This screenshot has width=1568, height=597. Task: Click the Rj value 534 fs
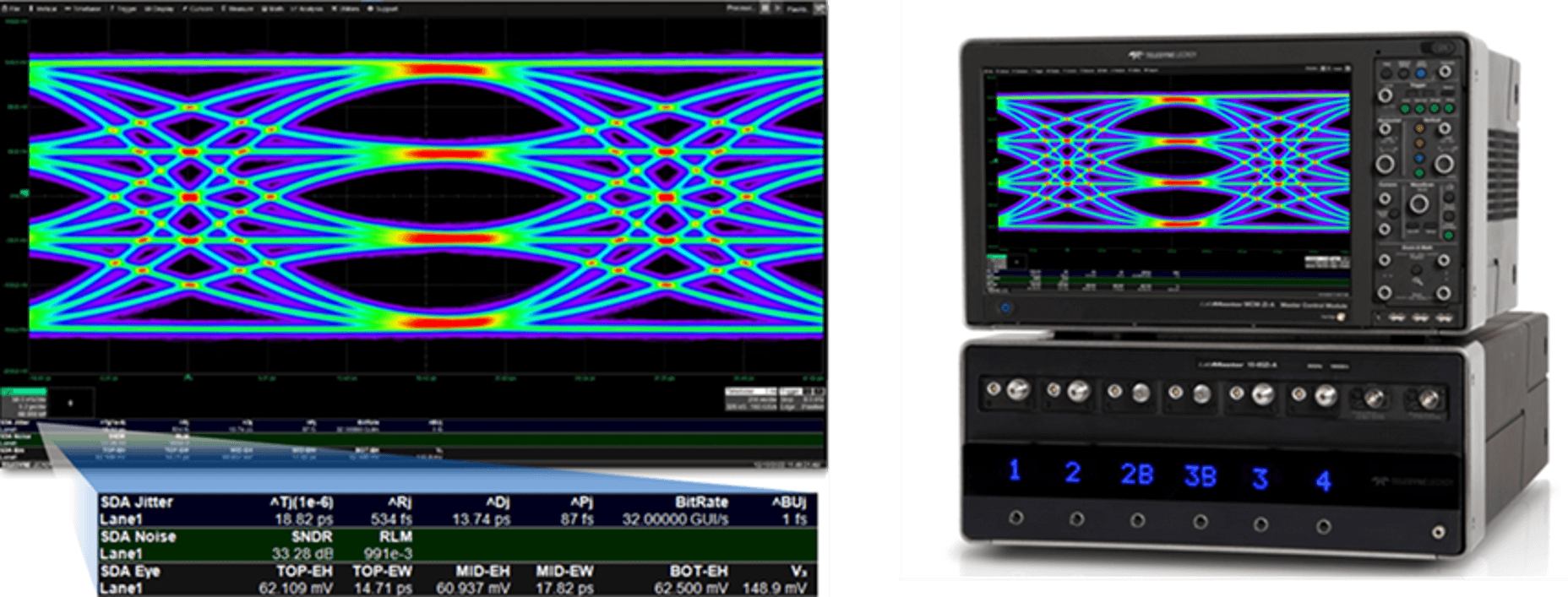[x=391, y=518]
